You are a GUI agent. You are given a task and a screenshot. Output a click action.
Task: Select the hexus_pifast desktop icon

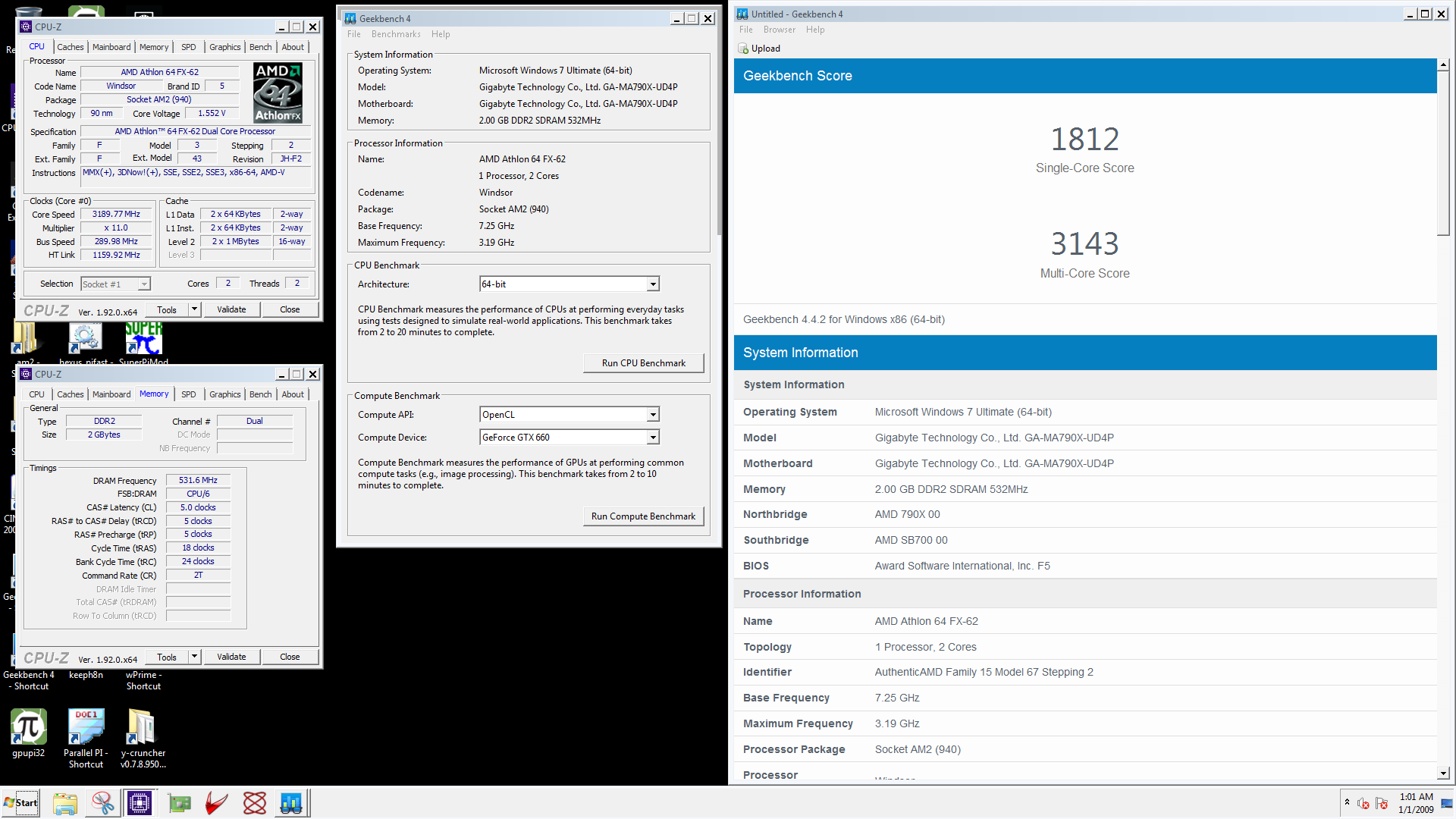click(x=85, y=344)
